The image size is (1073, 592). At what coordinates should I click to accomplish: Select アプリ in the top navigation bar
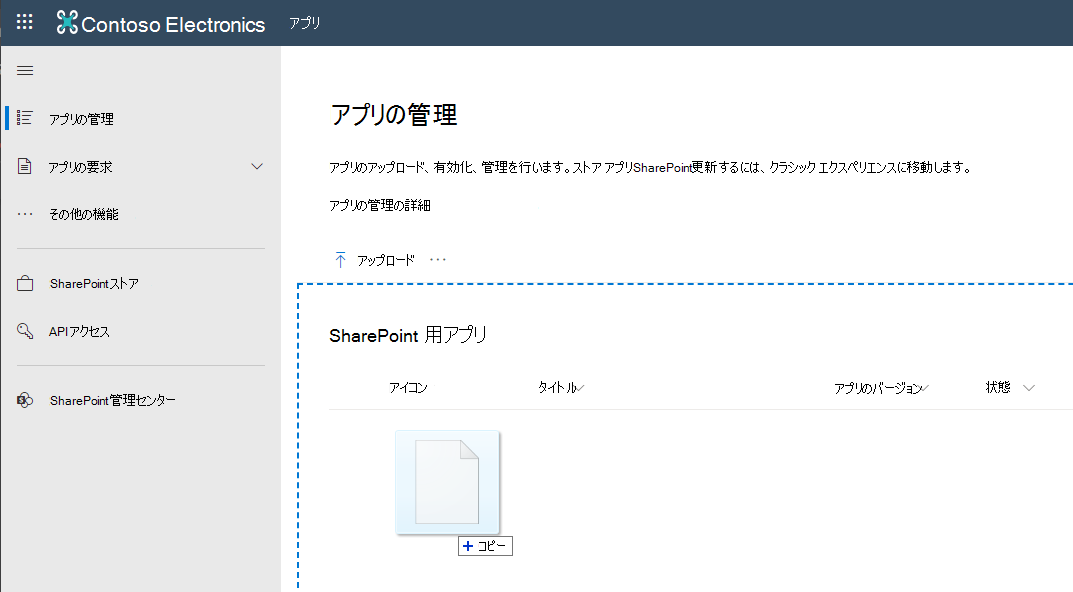[x=305, y=20]
